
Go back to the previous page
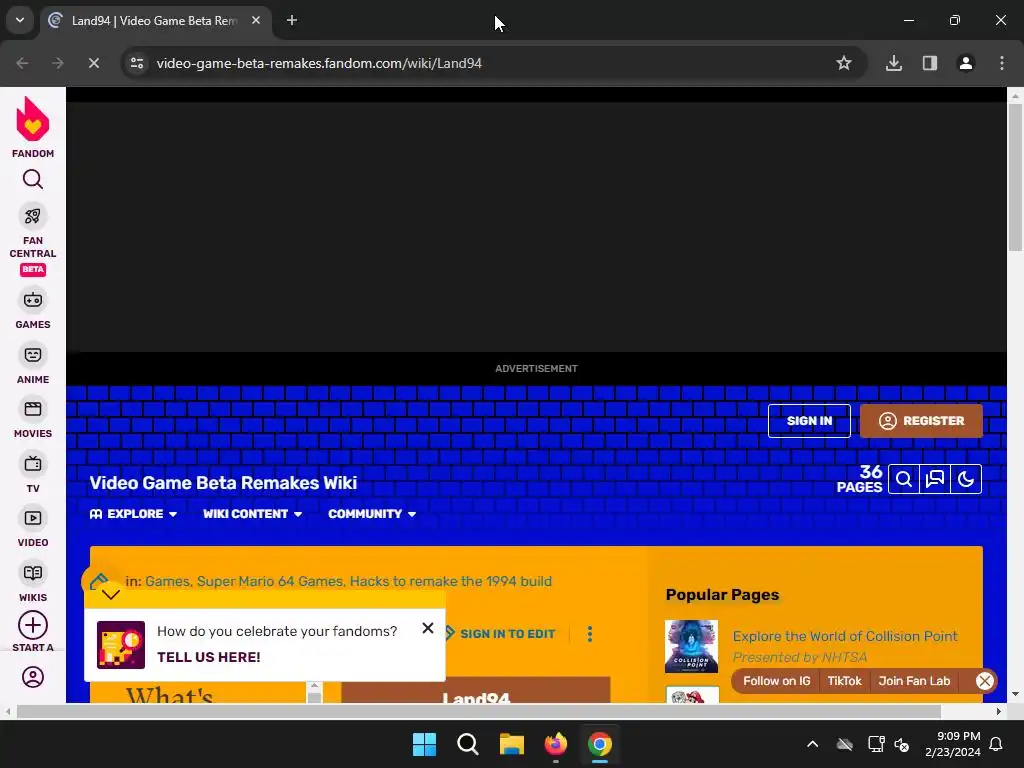22,63
